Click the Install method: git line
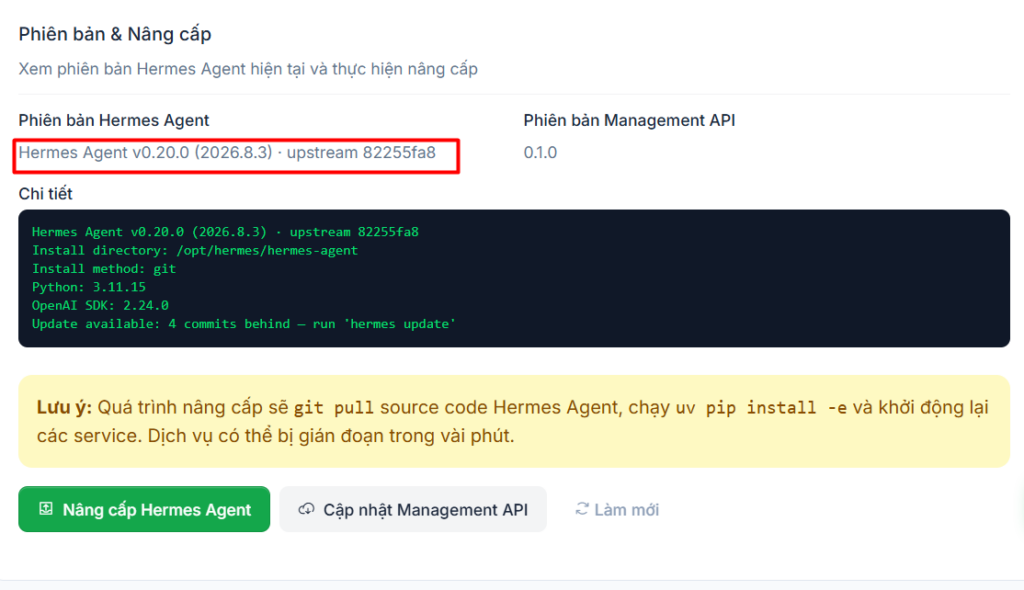Viewport: 1024px width, 590px height. coord(104,269)
